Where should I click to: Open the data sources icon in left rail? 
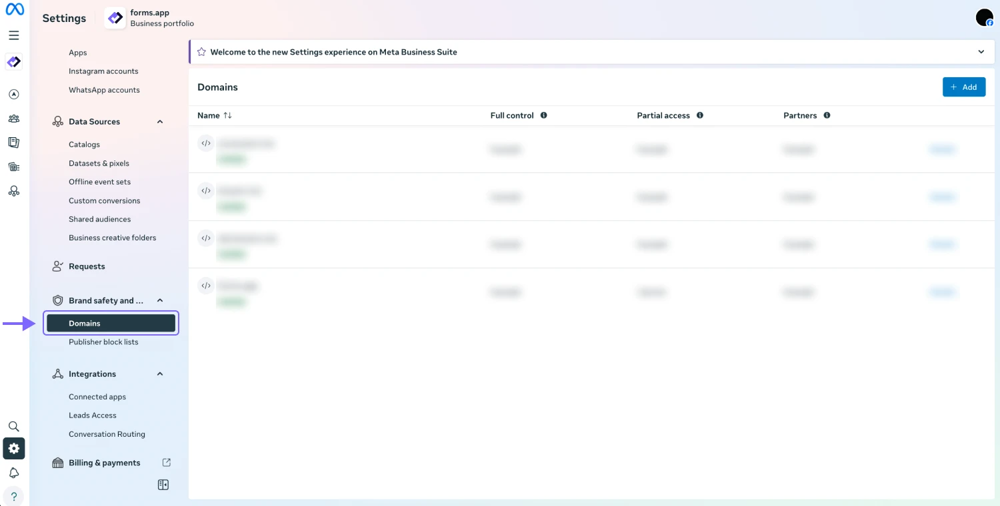coord(14,191)
